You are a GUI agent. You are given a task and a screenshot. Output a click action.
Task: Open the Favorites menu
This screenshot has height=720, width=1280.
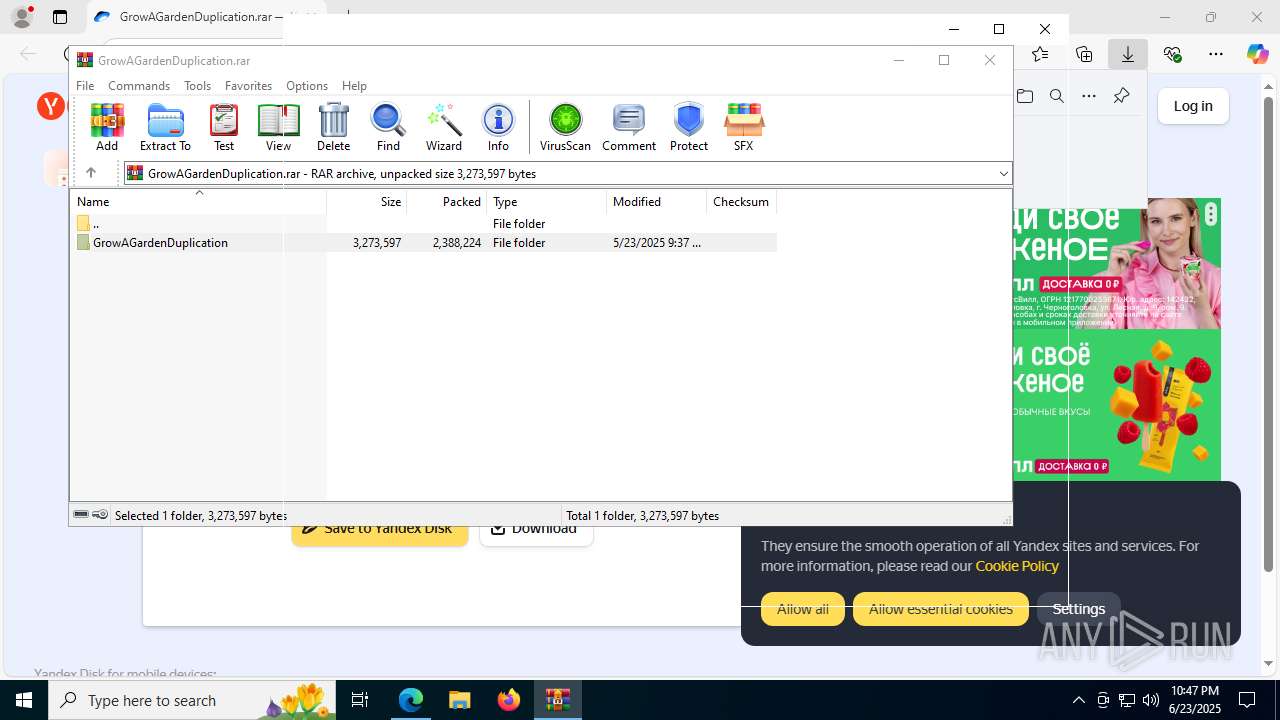click(x=248, y=86)
